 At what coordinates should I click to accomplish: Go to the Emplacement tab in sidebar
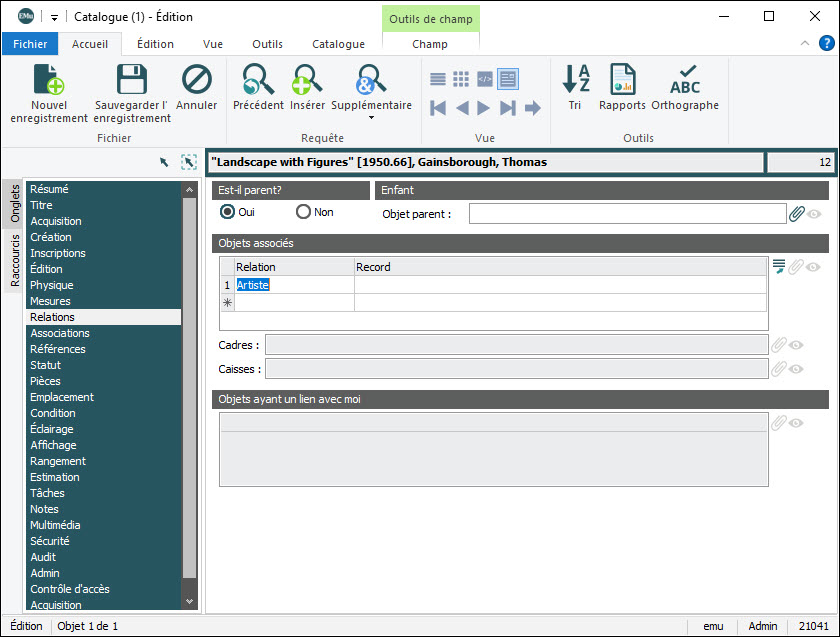coord(62,397)
